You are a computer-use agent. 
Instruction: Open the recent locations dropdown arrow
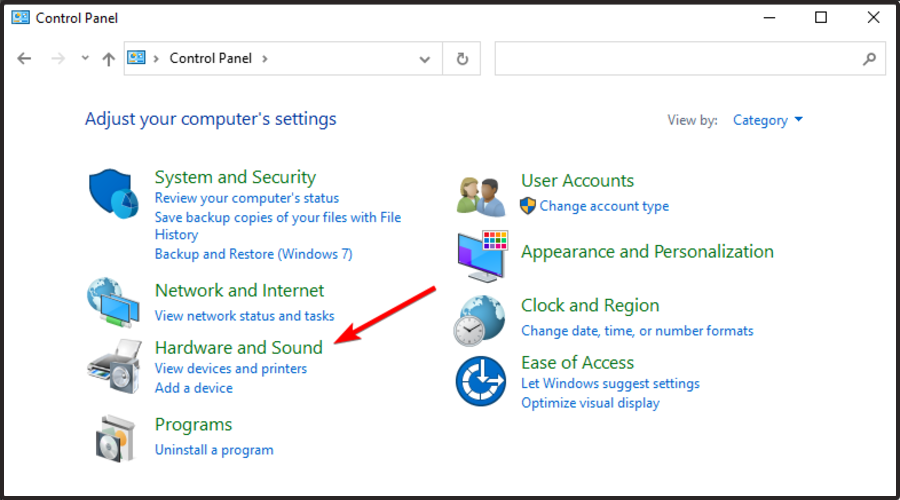click(85, 59)
